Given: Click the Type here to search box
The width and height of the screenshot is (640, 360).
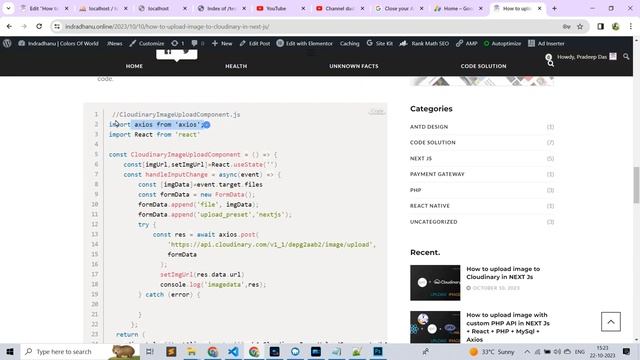Looking at the screenshot, I should (x=80, y=351).
